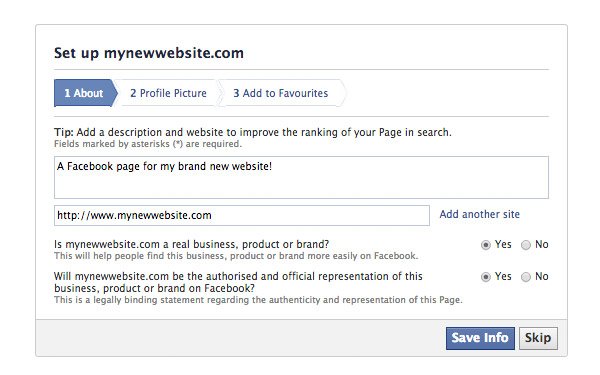Click into the page description text area

(301, 177)
